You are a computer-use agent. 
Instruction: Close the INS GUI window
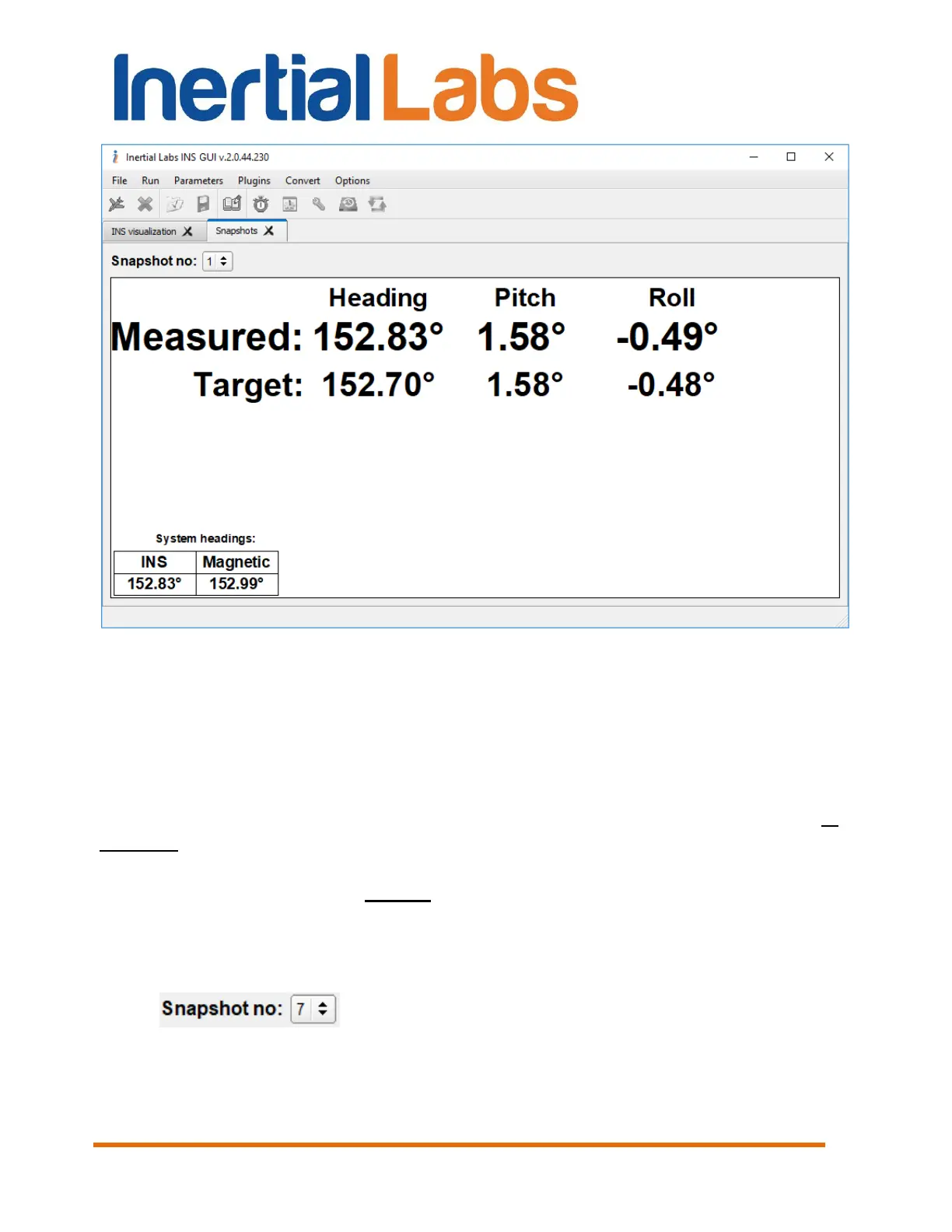(x=829, y=157)
